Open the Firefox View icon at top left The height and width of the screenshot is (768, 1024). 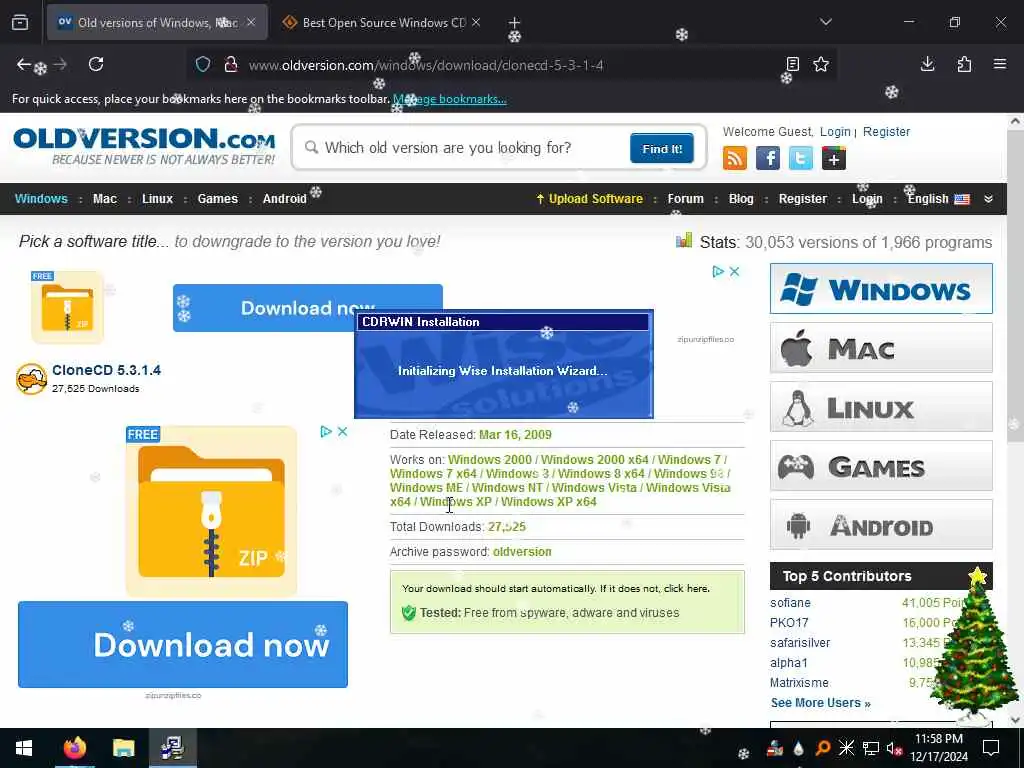(x=20, y=22)
